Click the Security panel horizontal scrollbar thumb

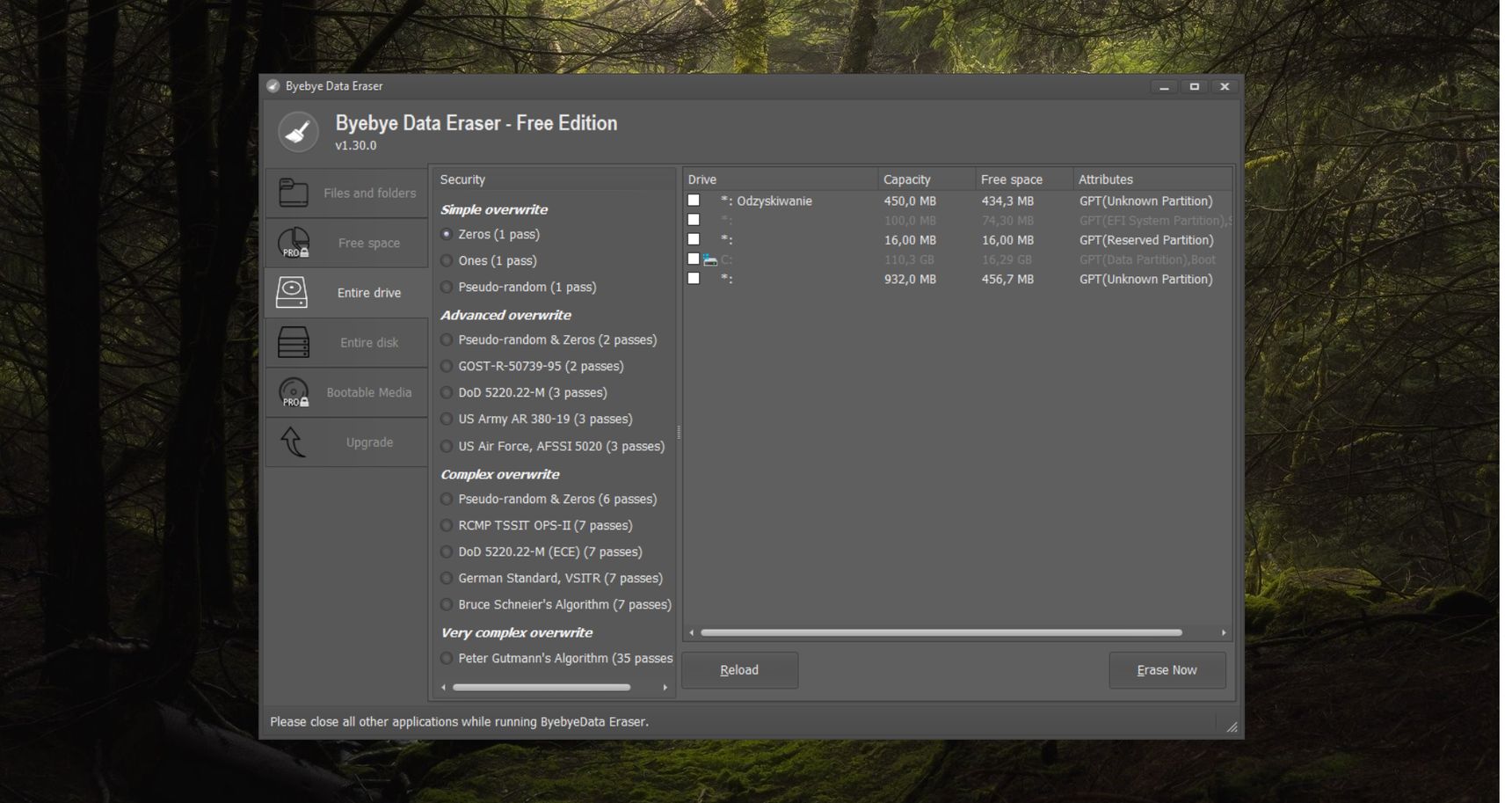[x=541, y=687]
